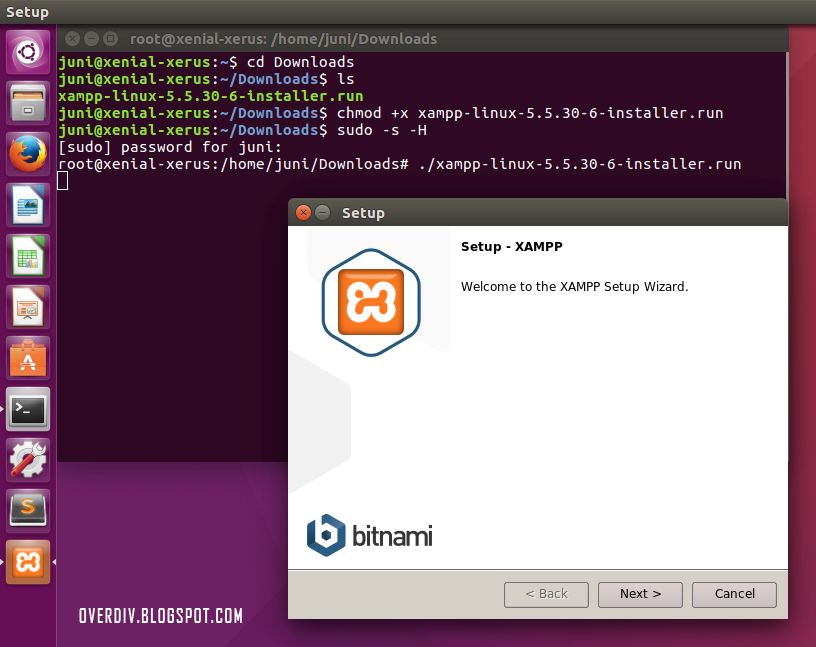This screenshot has height=647, width=816.
Task: Click the 'Setup' label in top panel
Action: click(x=27, y=12)
